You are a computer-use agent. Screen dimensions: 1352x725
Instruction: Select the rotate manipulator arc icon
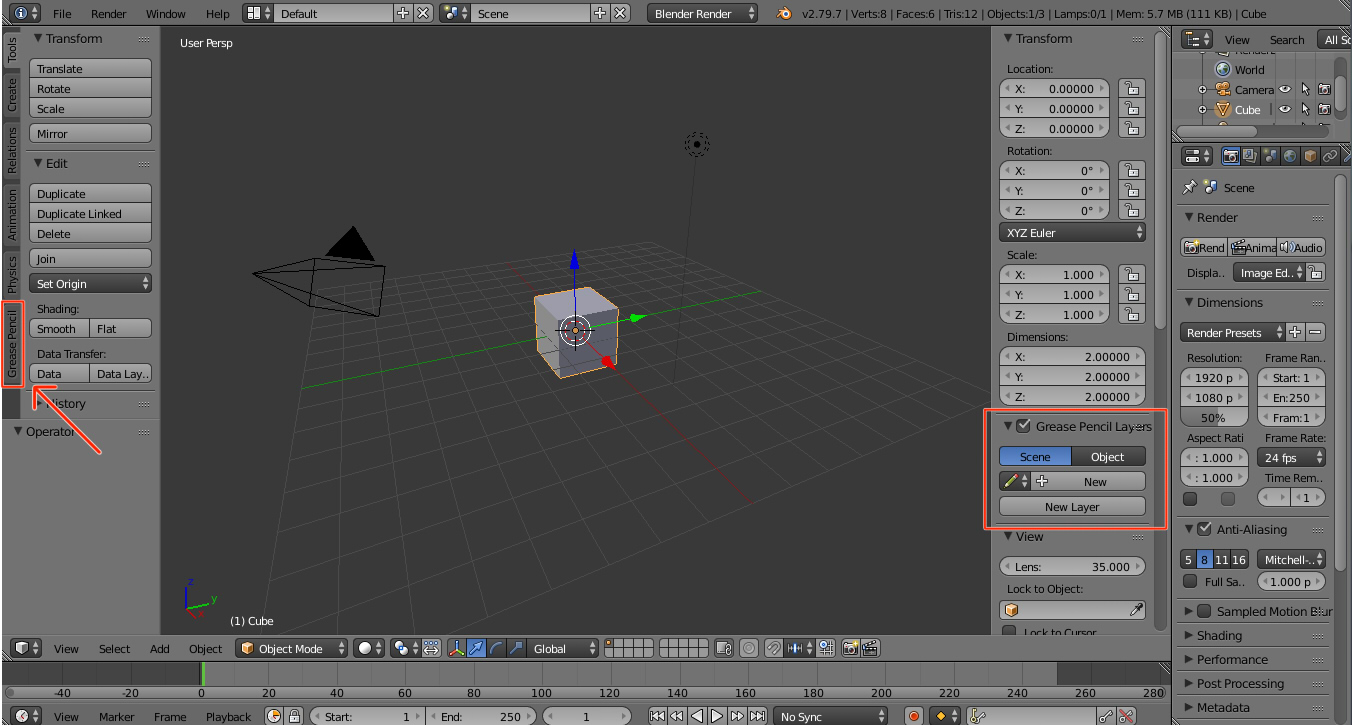pos(497,648)
